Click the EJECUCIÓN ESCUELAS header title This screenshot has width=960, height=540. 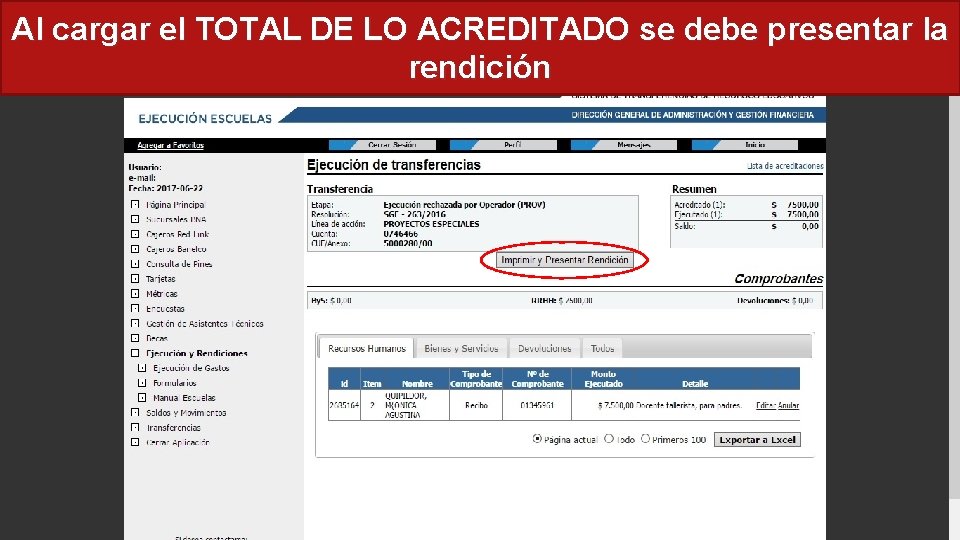(x=205, y=119)
